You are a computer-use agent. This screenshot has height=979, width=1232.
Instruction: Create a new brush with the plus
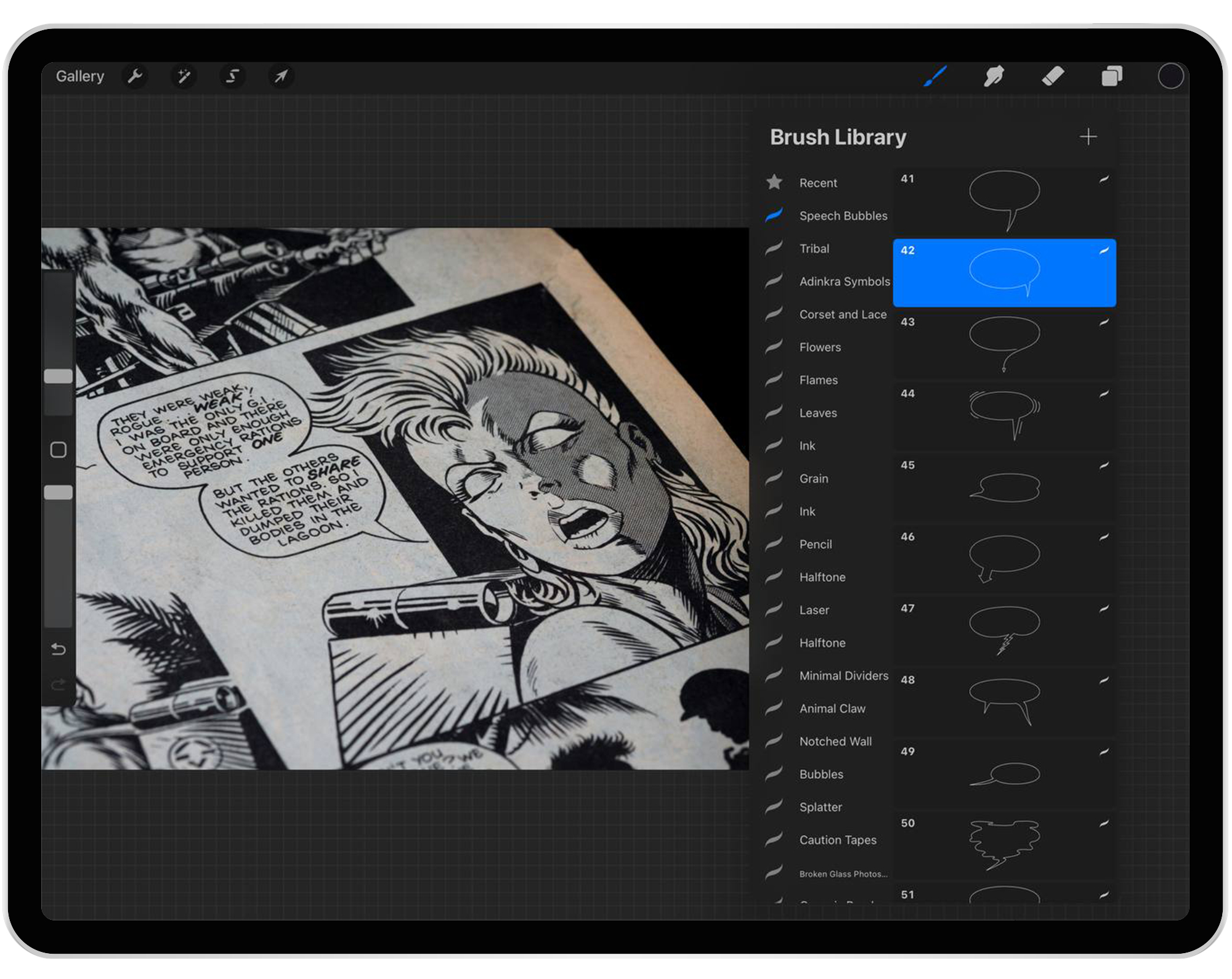coord(1088,137)
